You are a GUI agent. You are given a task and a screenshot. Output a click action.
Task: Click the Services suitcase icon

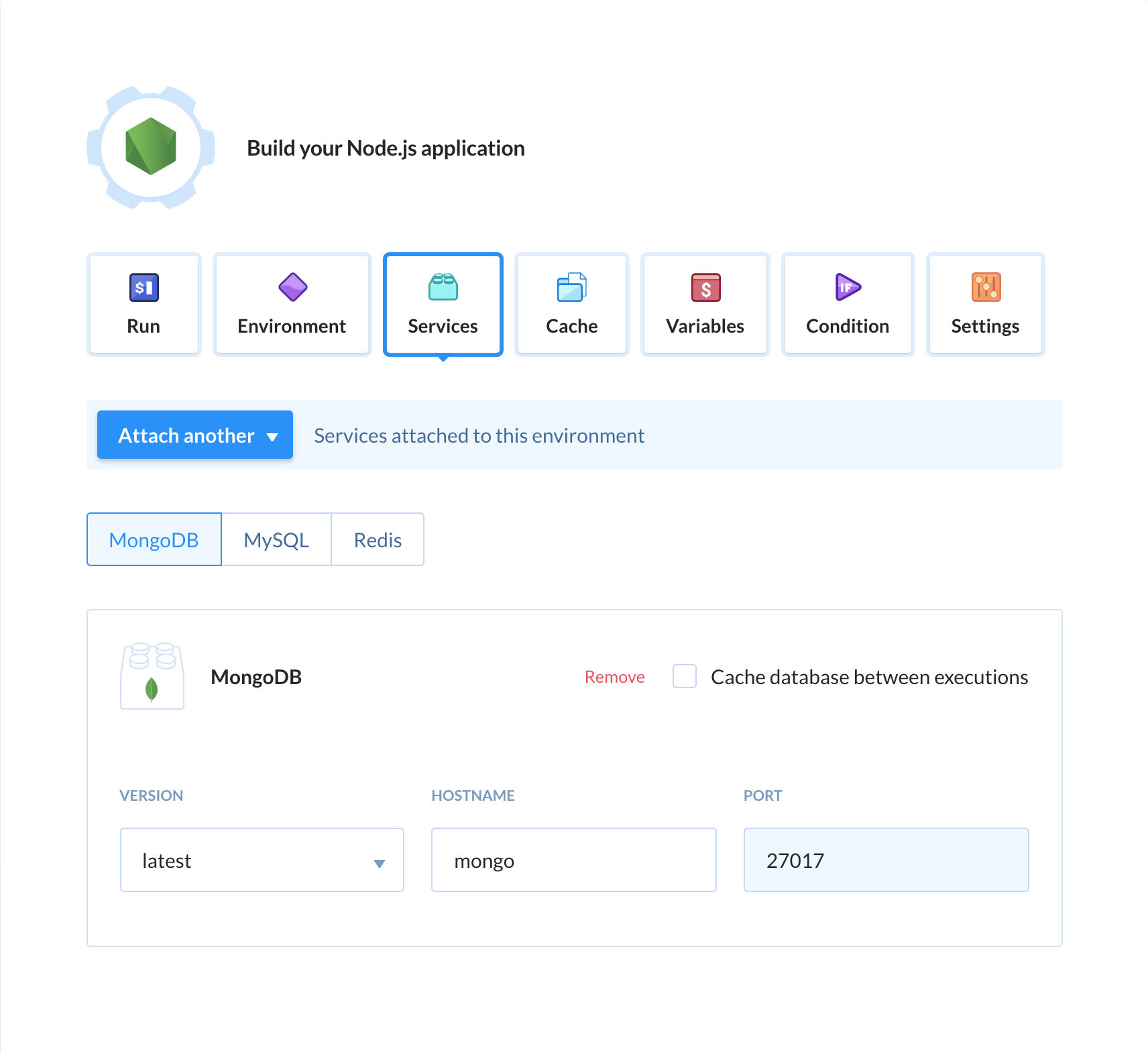pyautogui.click(x=442, y=287)
